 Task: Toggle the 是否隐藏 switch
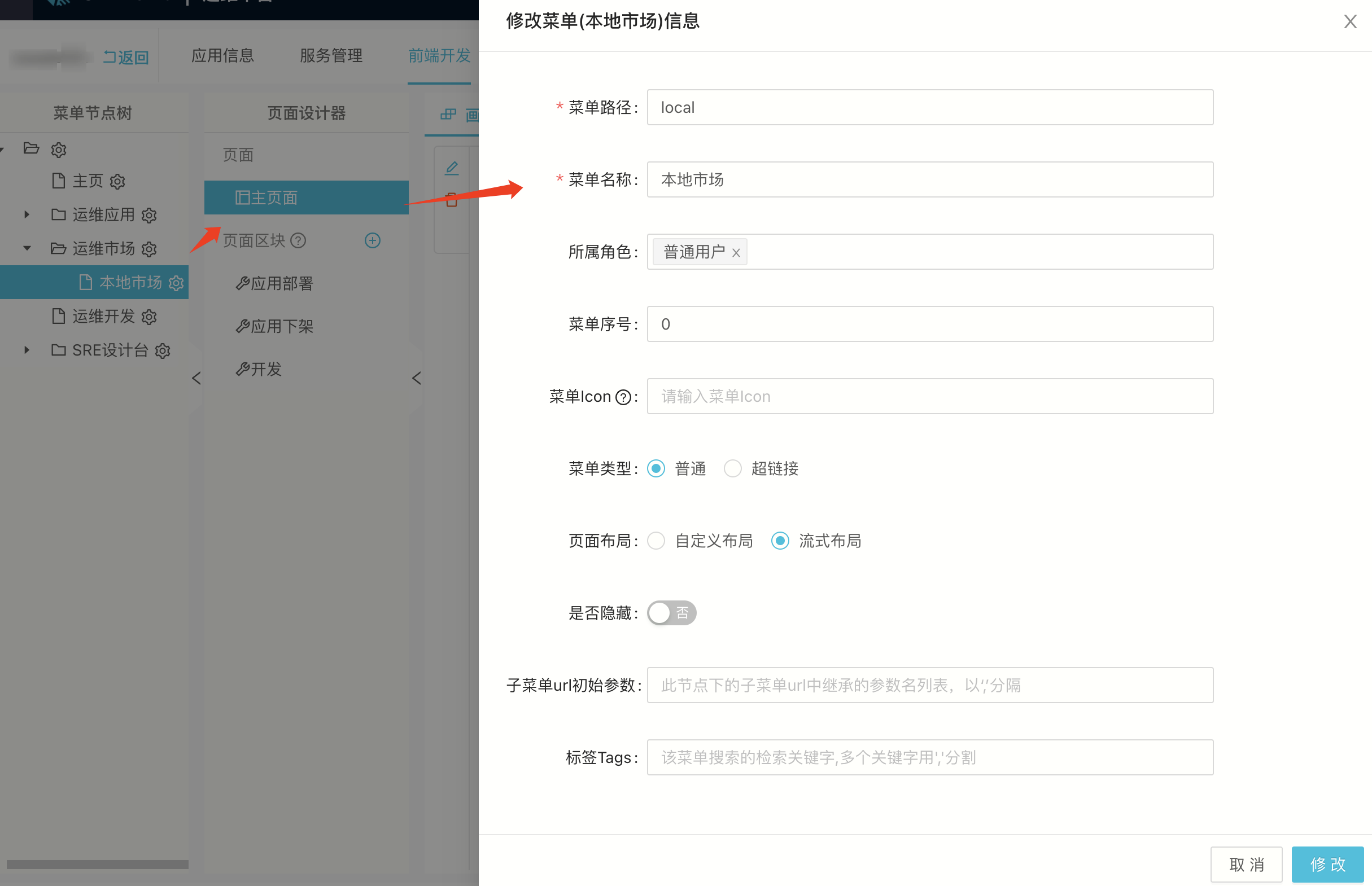671,613
